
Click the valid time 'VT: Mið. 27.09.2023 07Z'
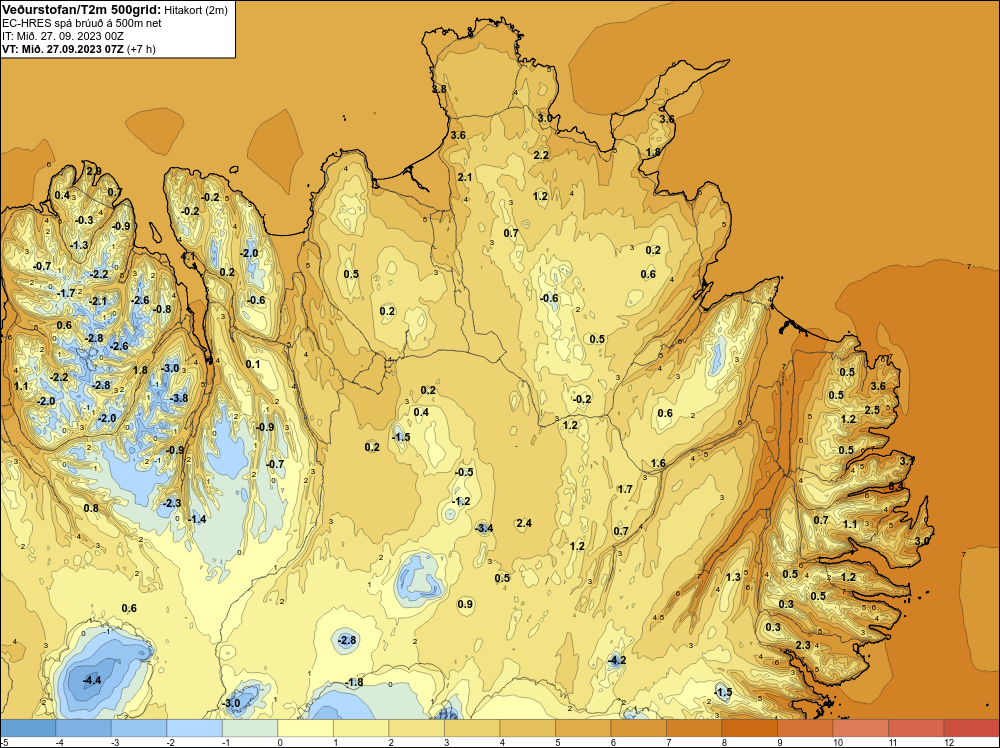63,48
